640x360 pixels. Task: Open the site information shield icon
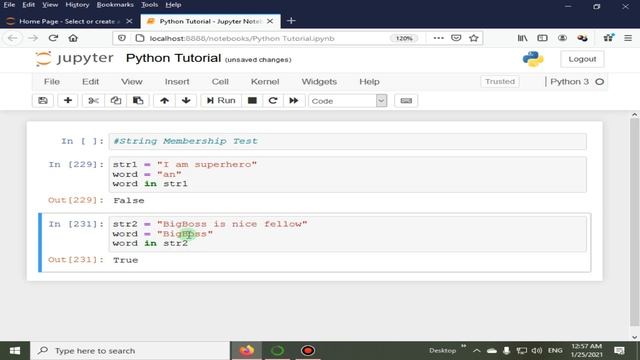(x=122, y=38)
